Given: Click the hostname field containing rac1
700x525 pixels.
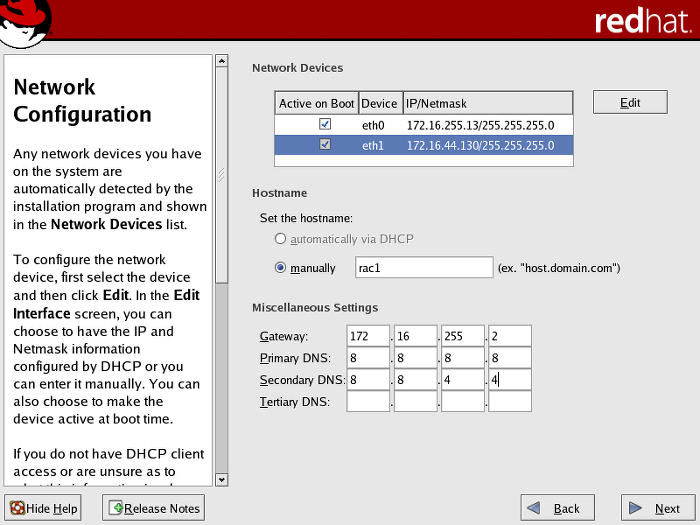Looking at the screenshot, I should [x=424, y=267].
